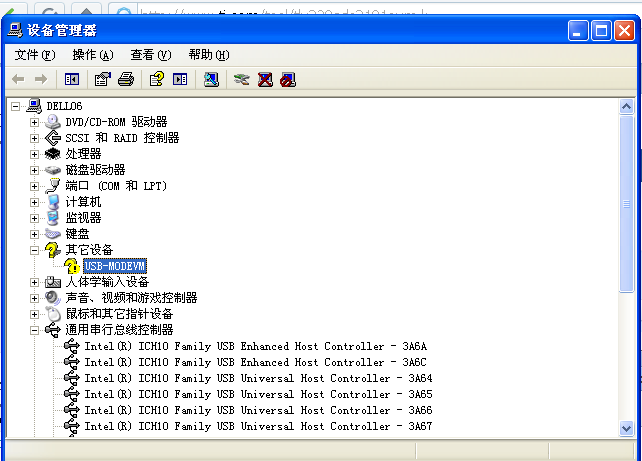Click the yellow question mark icon of 其它设备
The image size is (642, 461).
53,250
